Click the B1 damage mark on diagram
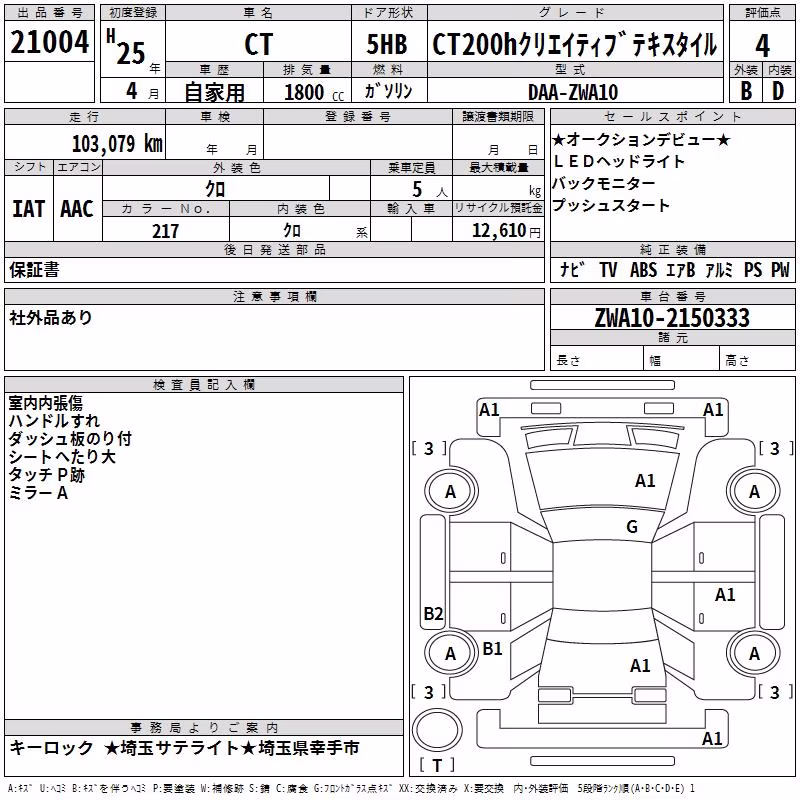The width and height of the screenshot is (800, 800). 492,648
